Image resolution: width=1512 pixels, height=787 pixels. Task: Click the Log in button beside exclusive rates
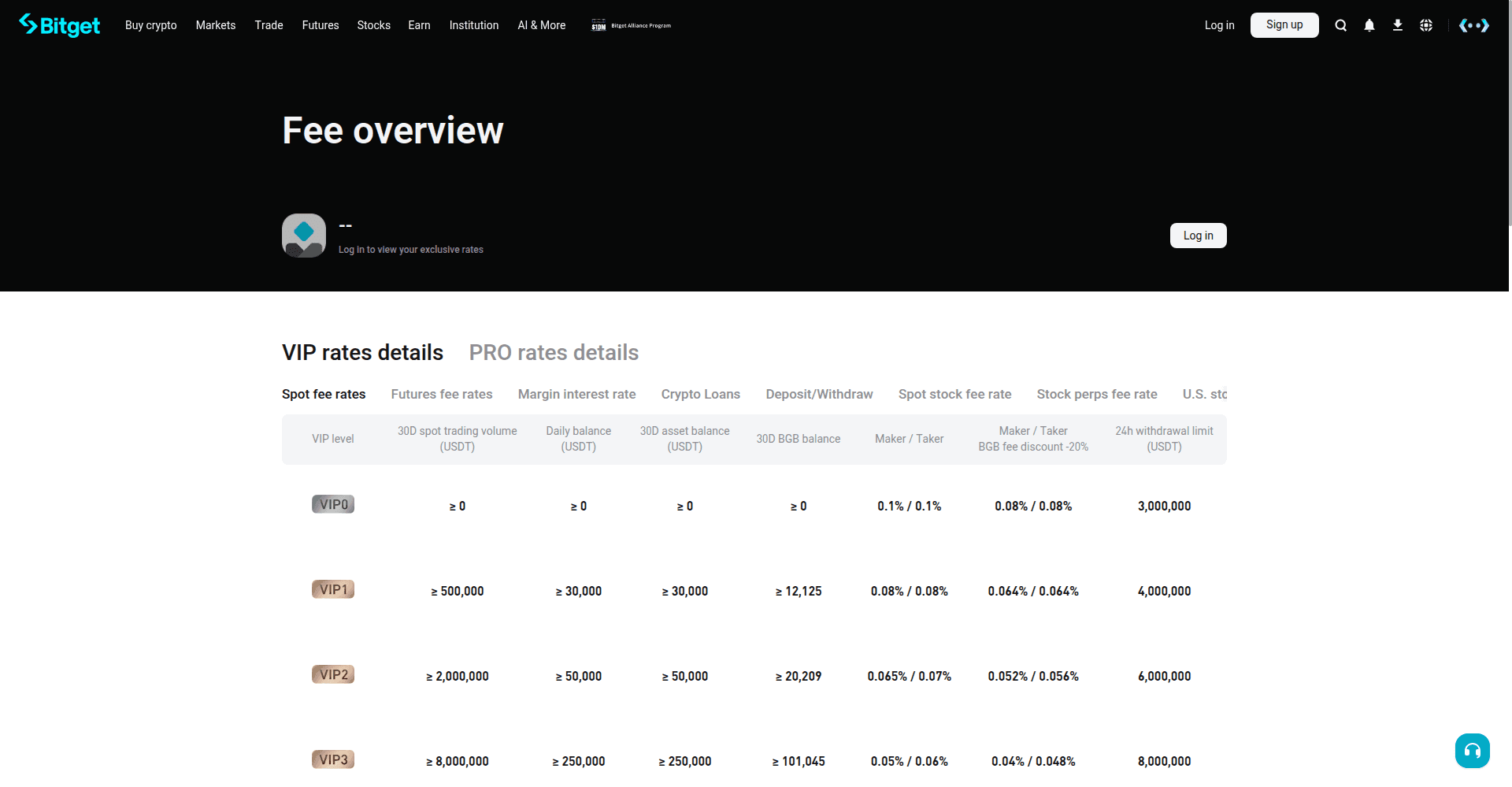point(1198,236)
